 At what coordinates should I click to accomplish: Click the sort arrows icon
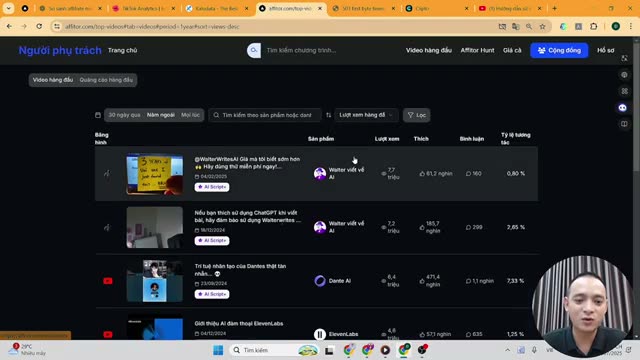pos(329,115)
